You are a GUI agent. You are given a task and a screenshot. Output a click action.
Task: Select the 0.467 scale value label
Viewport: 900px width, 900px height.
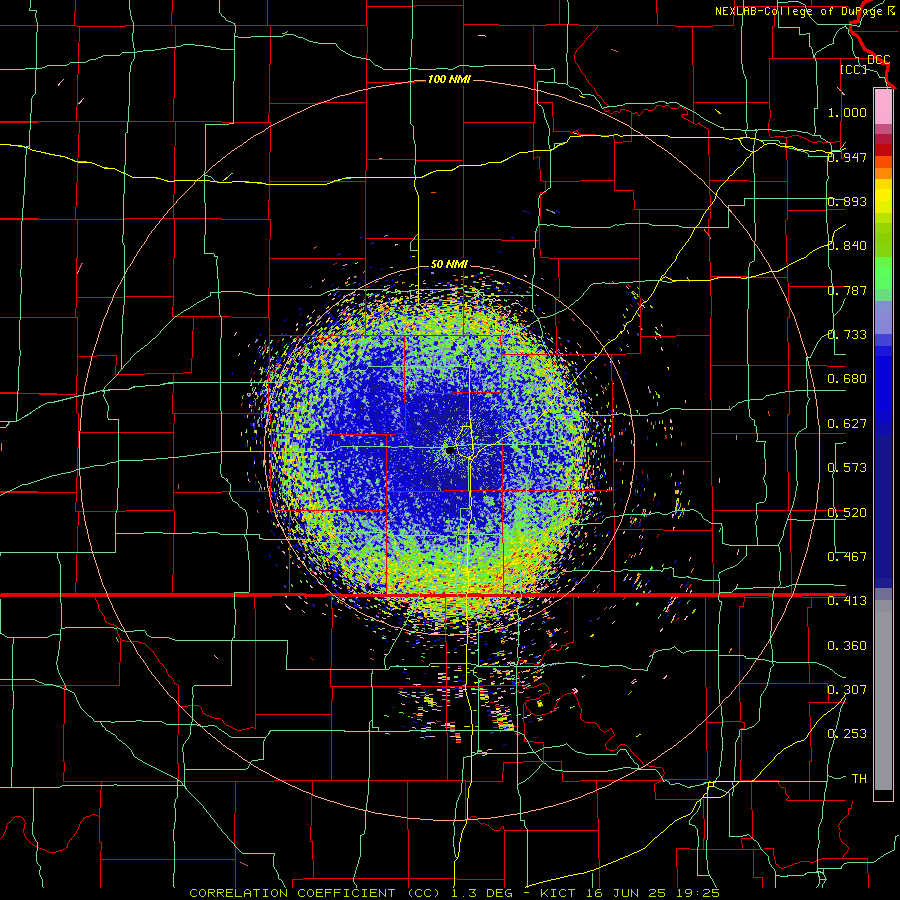pos(847,557)
